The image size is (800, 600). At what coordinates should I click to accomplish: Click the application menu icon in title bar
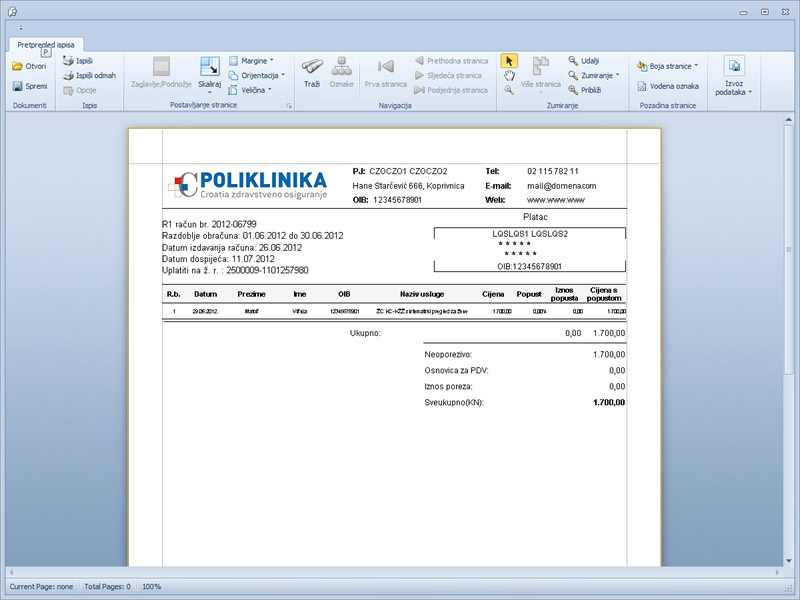[x=13, y=11]
